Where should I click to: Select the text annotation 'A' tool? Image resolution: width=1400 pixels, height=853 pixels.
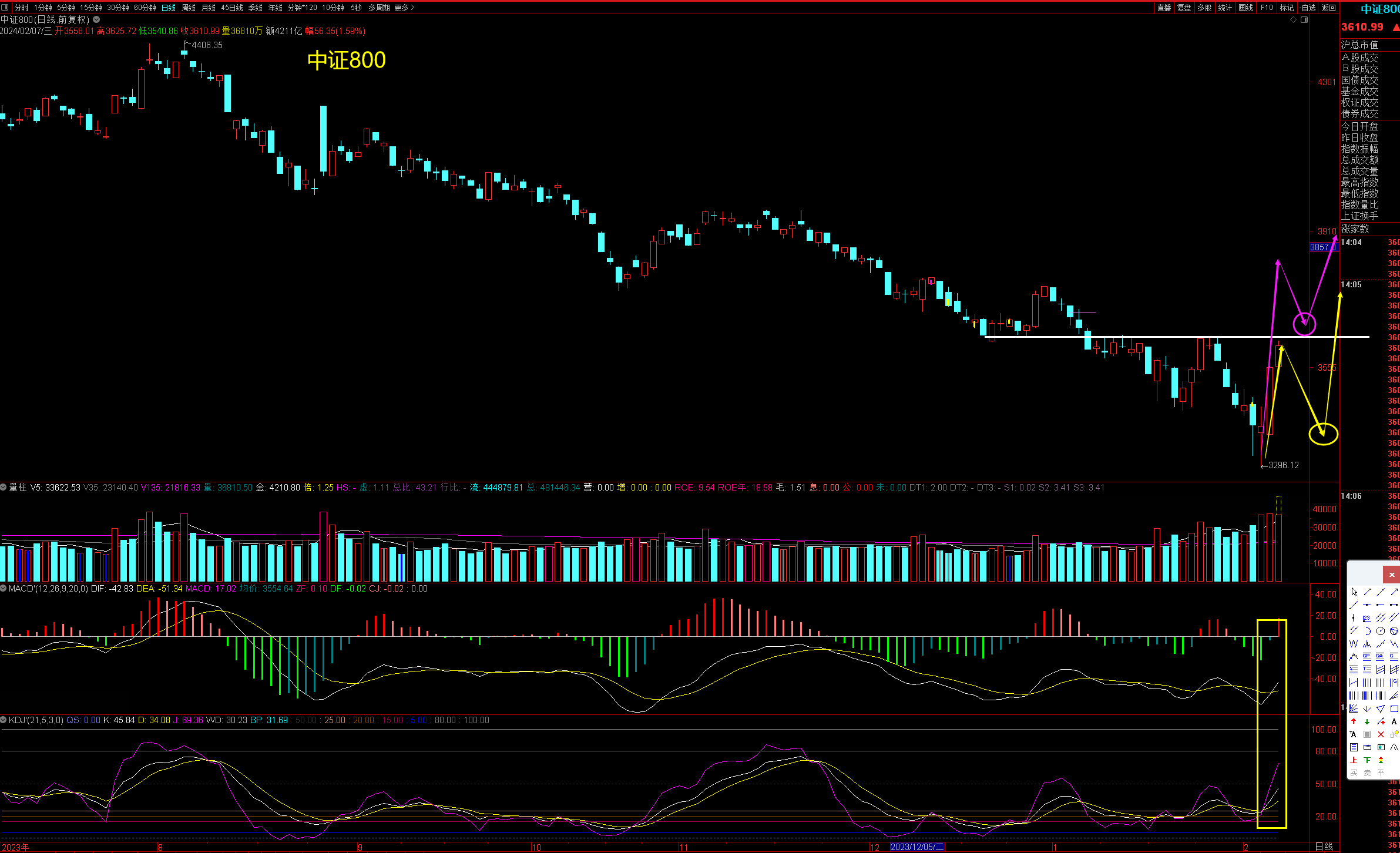point(1394,721)
